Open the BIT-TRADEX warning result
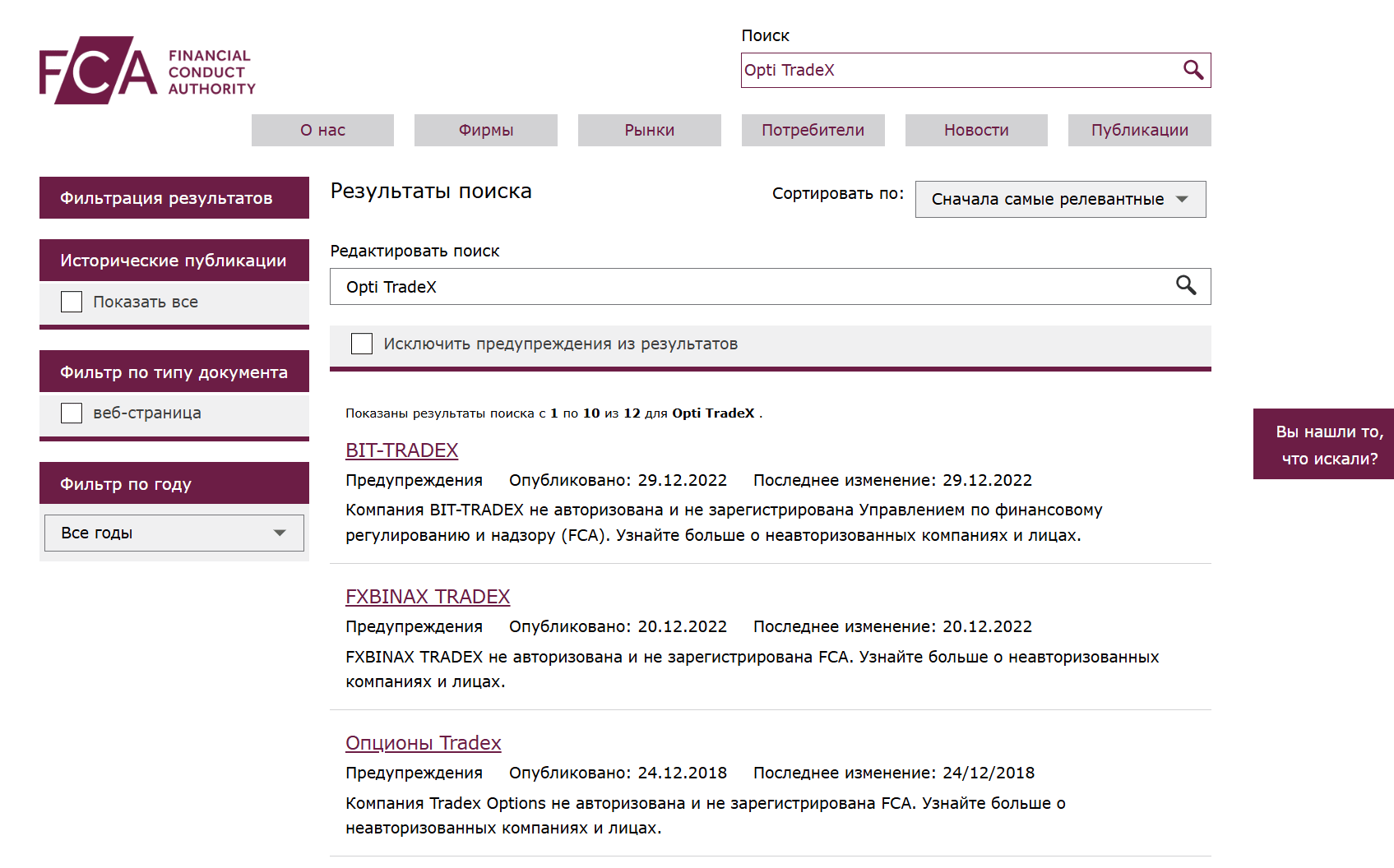Image resolution: width=1394 pixels, height=868 pixels. 401,450
